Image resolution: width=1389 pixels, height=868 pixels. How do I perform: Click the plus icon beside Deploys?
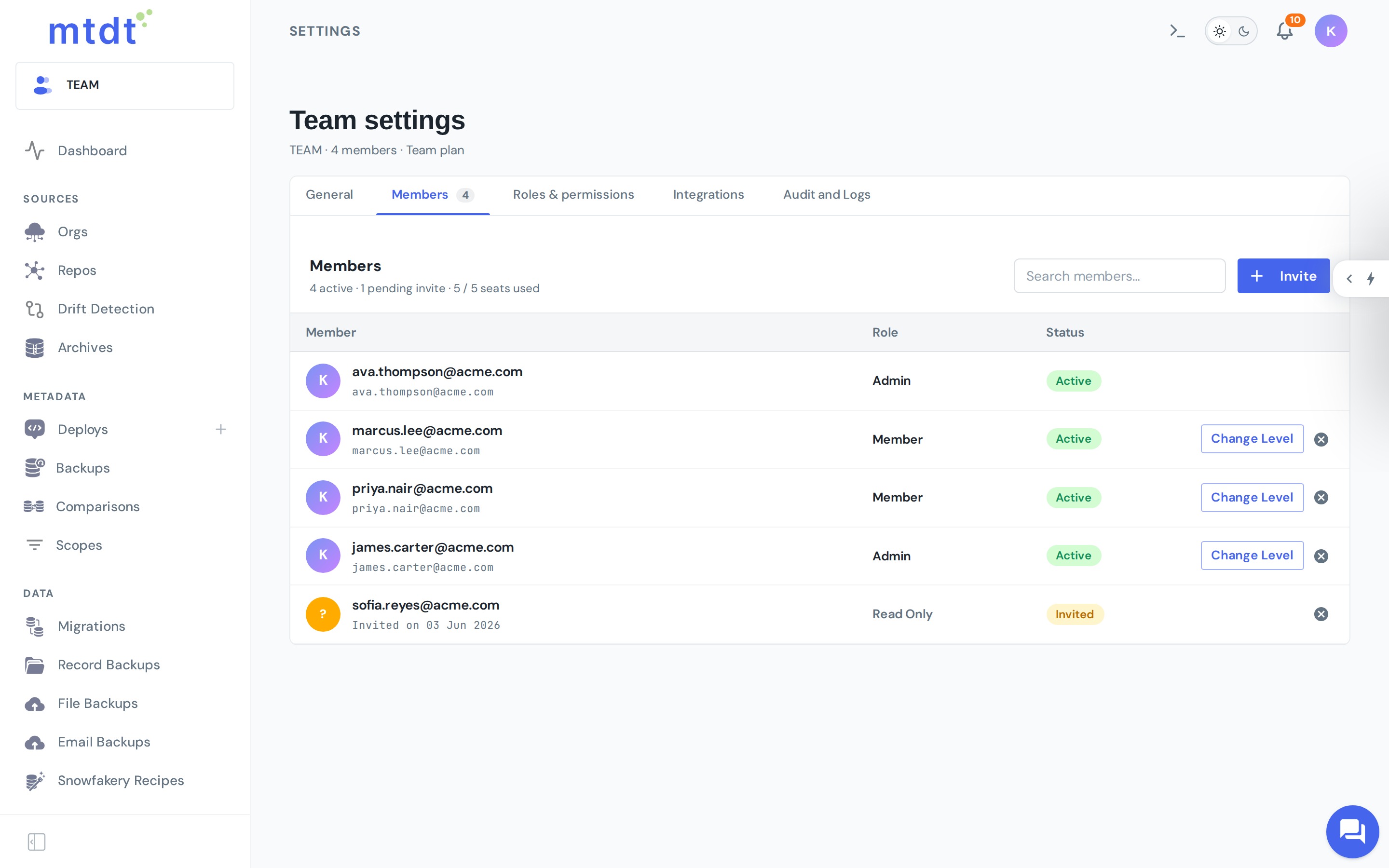tap(220, 429)
